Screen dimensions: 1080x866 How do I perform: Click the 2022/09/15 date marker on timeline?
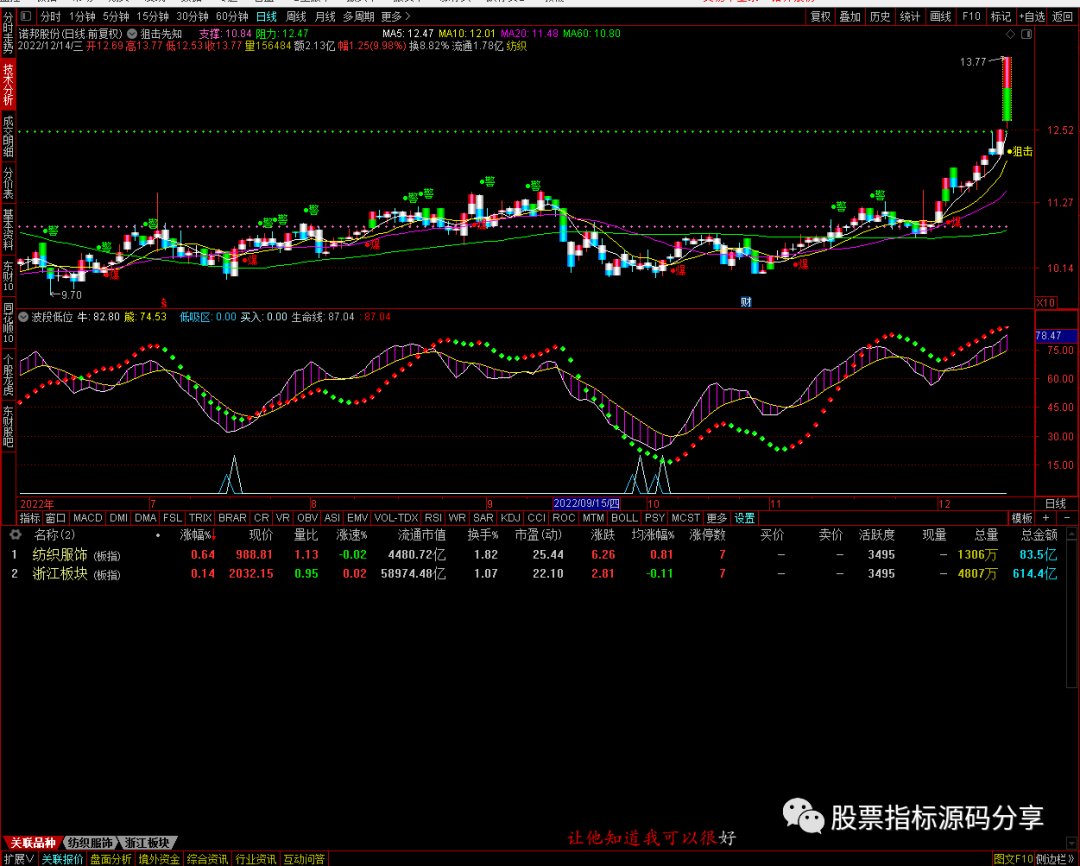tap(587, 504)
